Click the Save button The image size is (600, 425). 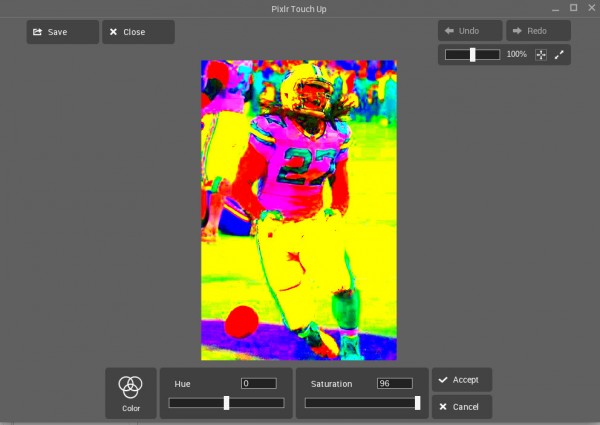tap(63, 32)
